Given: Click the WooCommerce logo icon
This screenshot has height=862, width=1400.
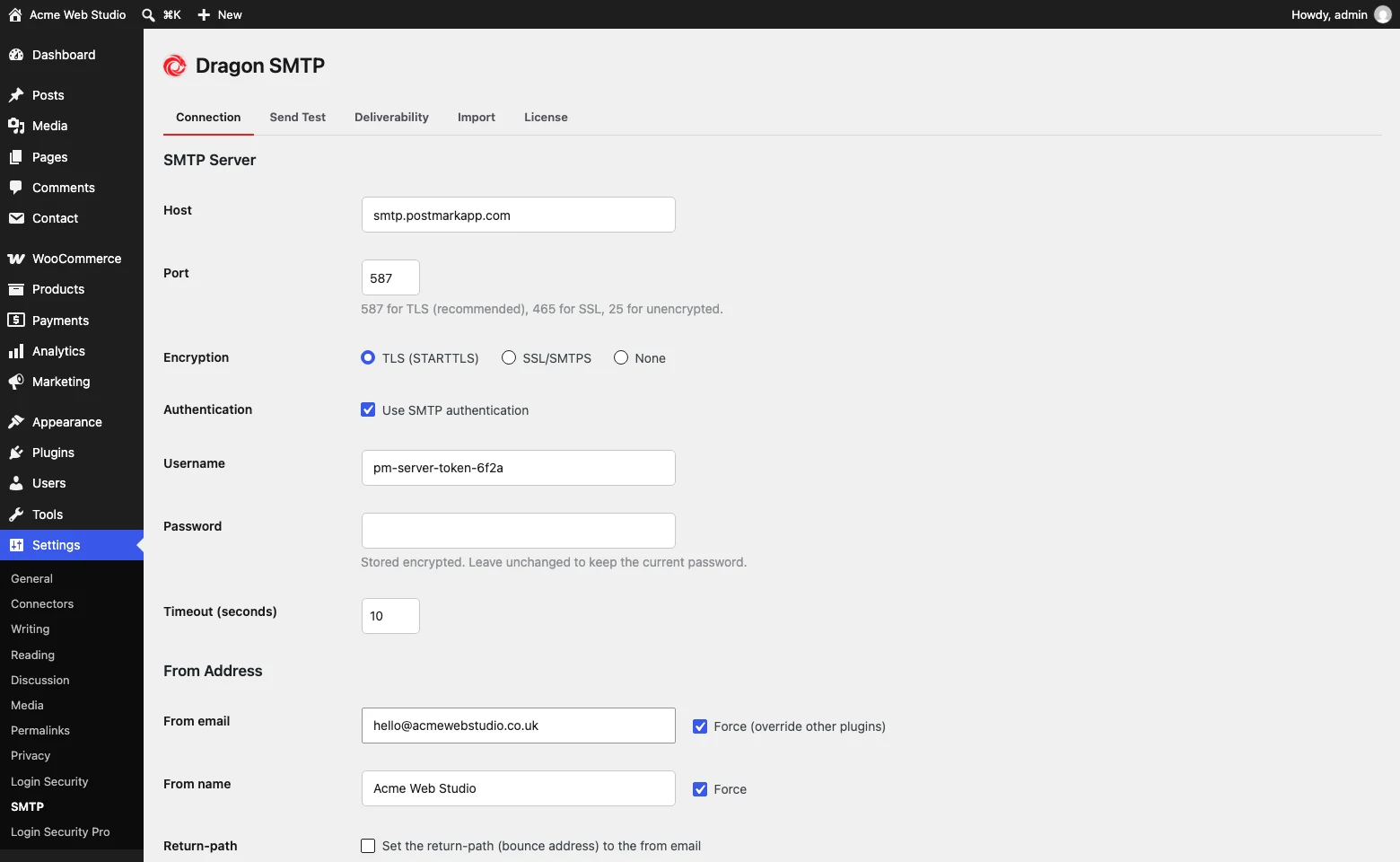Looking at the screenshot, I should pyautogui.click(x=16, y=259).
